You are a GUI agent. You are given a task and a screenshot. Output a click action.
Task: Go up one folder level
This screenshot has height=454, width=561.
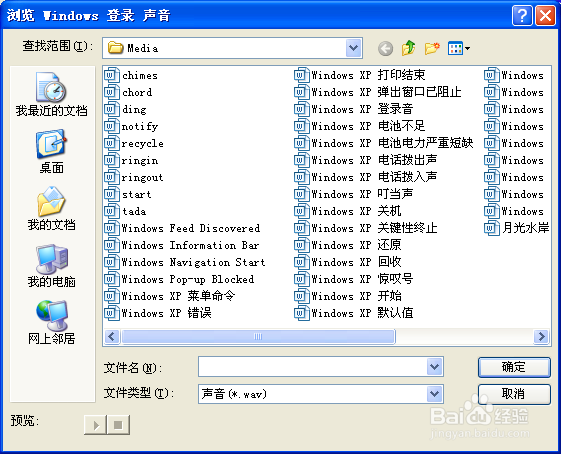coord(409,48)
